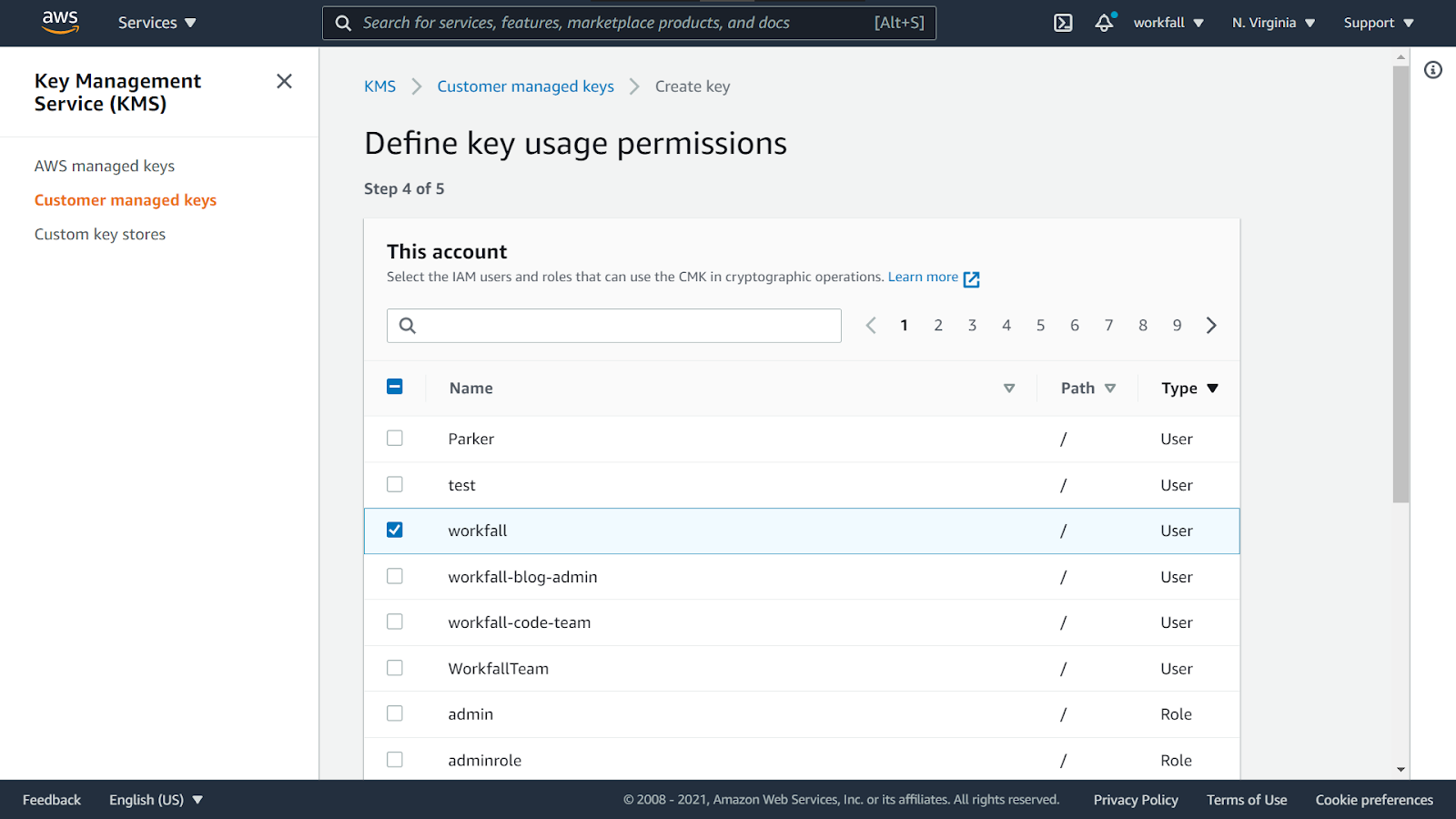Viewport: 1456px width, 819px height.
Task: Check the adminrole role checkbox
Action: [395, 759]
